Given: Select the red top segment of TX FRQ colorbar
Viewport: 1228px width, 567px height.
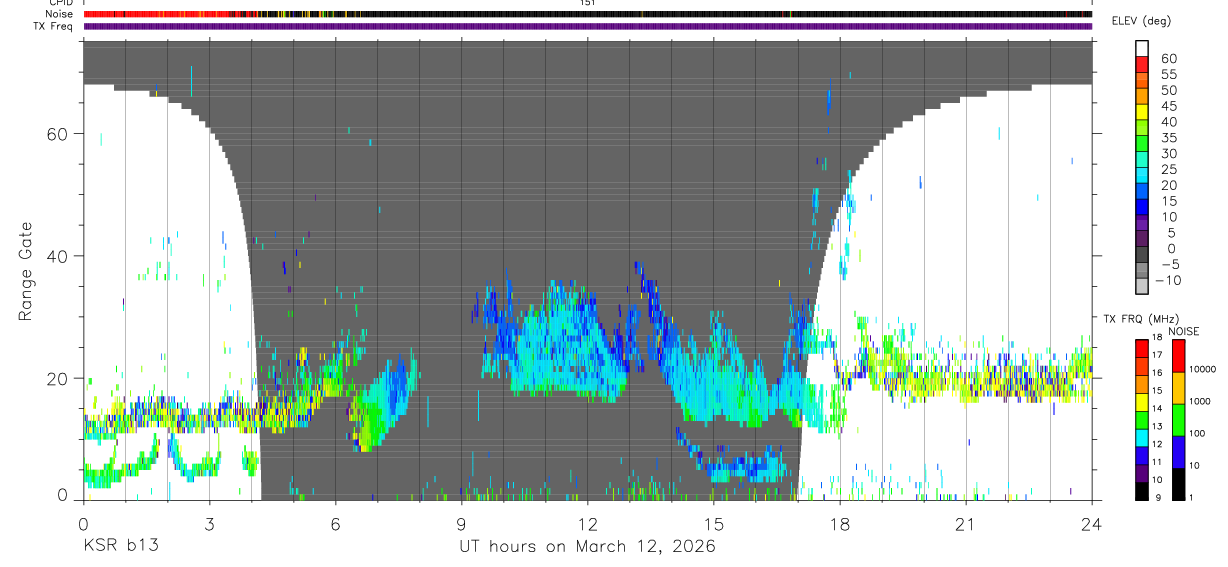Looking at the screenshot, I should (x=1142, y=348).
